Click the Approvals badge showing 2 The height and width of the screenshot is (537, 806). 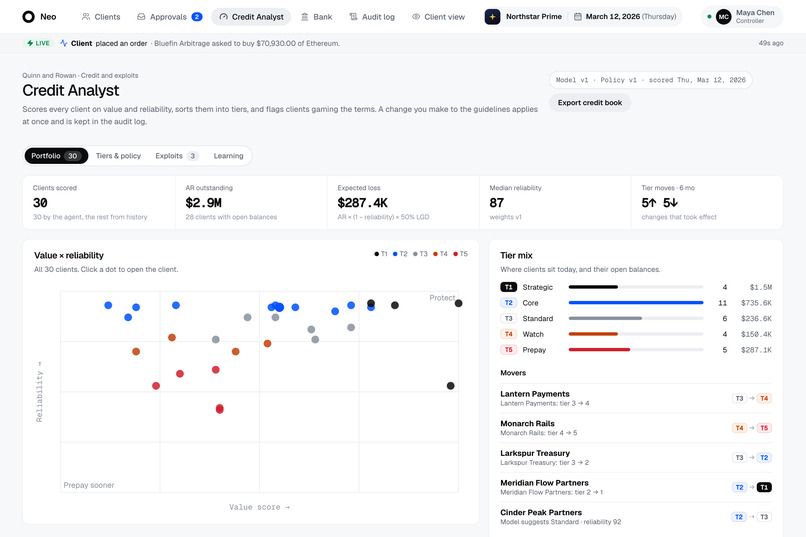point(196,17)
